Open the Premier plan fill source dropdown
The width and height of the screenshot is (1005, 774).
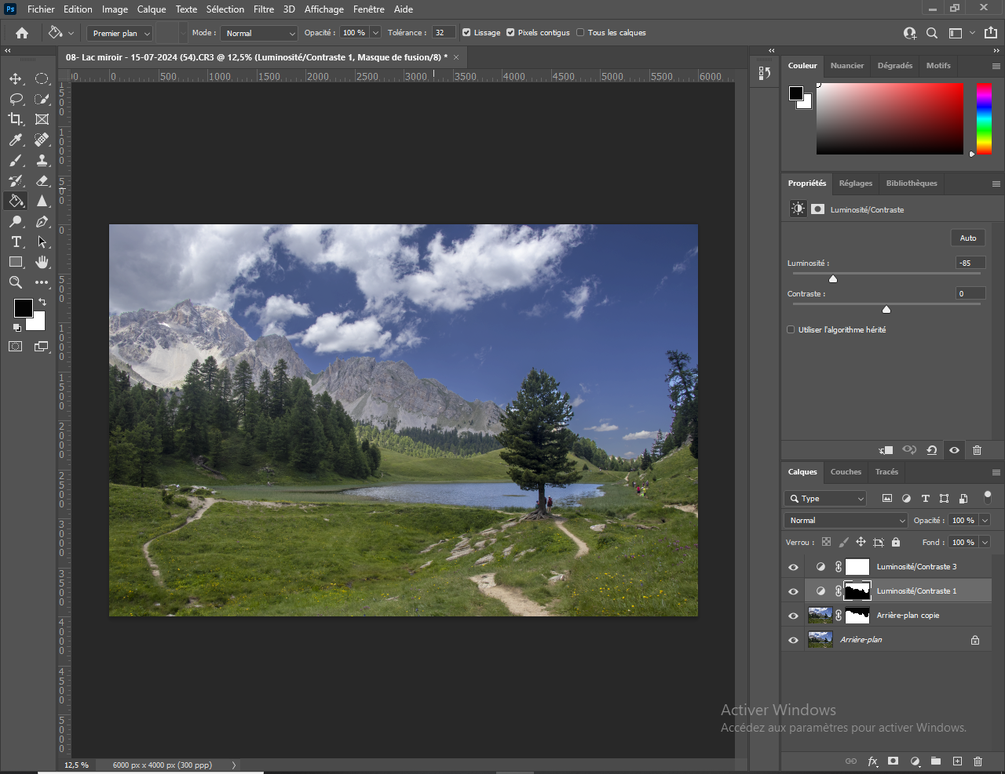point(120,33)
